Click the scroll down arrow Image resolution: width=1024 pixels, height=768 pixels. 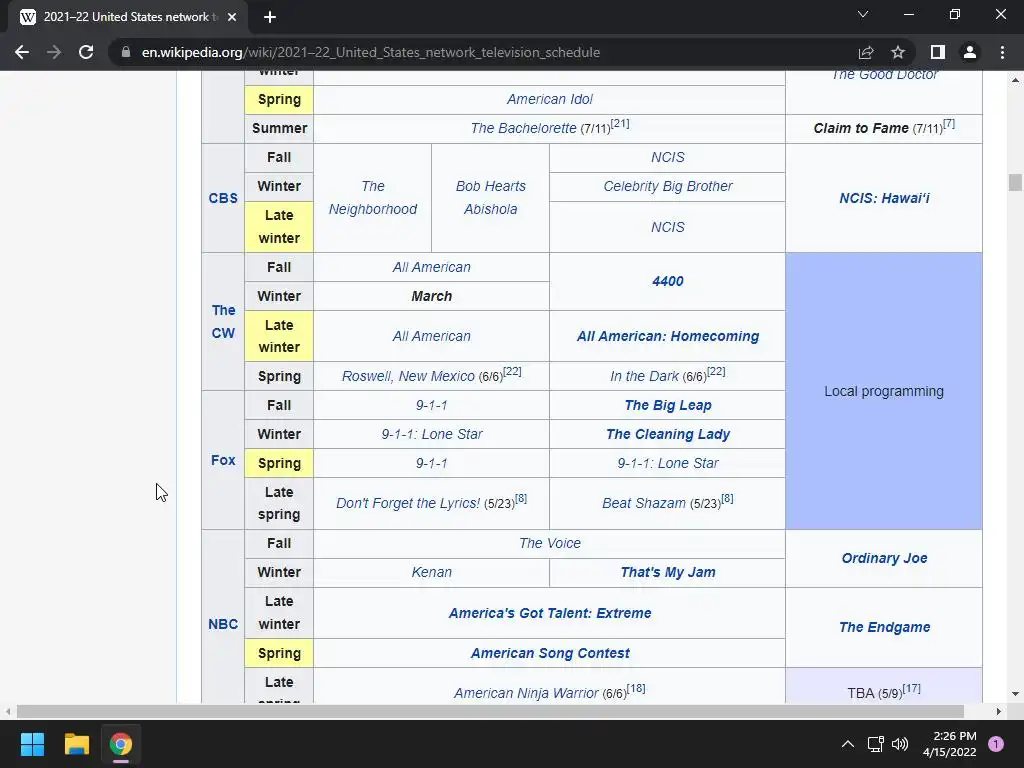[1014, 694]
